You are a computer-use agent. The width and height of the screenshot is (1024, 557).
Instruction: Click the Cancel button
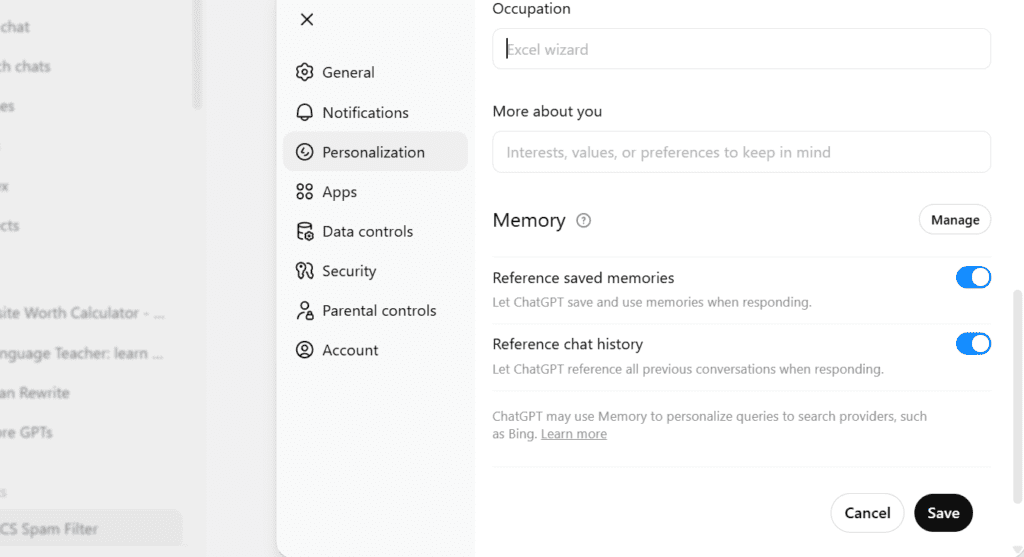click(867, 513)
